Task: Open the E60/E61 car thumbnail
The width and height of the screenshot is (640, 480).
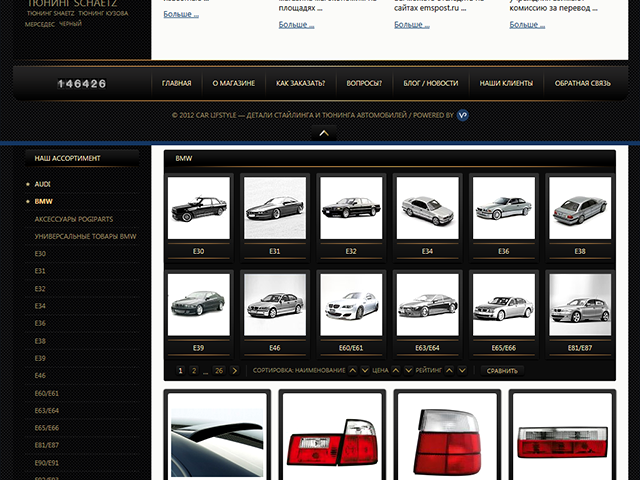Action: pyautogui.click(x=351, y=305)
